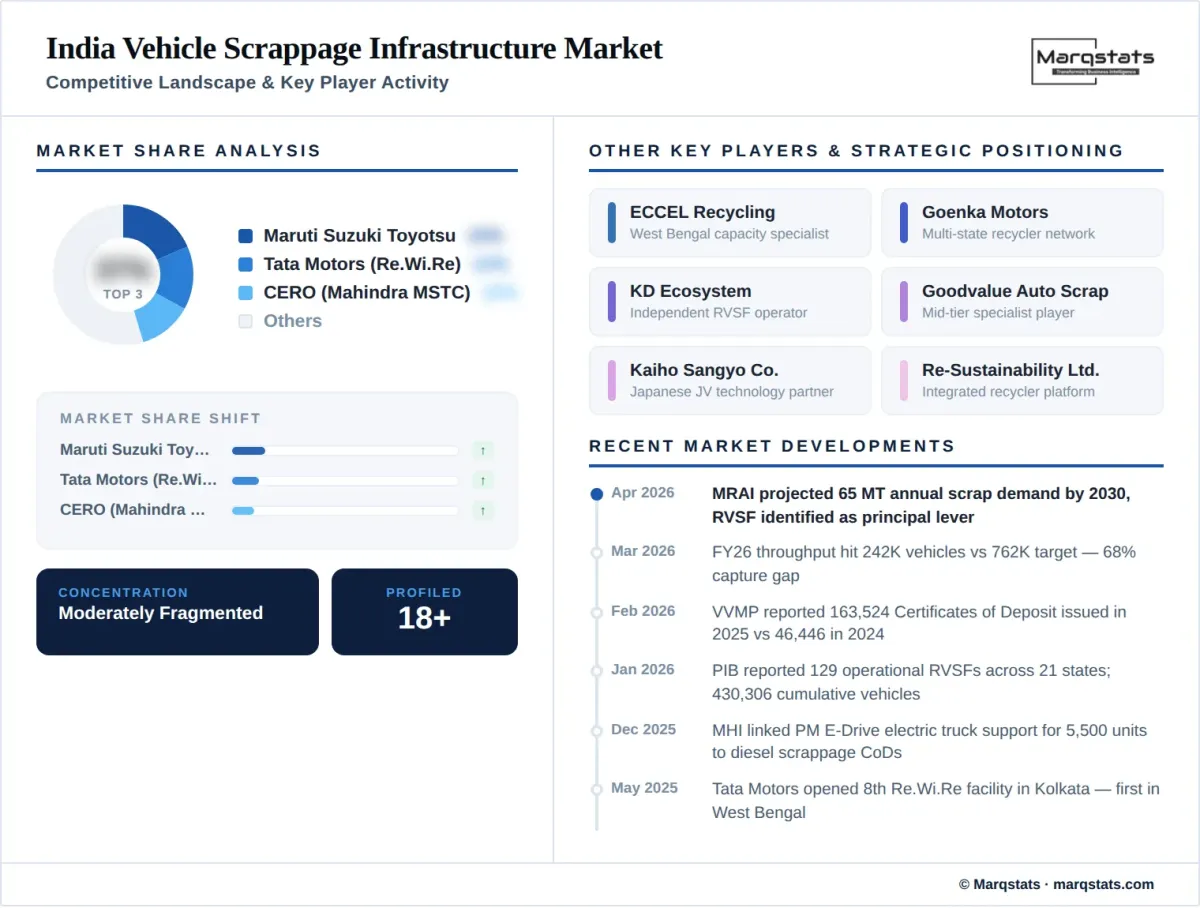Click the Profiled 18+ tile
Image resolution: width=1200 pixels, height=908 pixels.
(x=425, y=612)
